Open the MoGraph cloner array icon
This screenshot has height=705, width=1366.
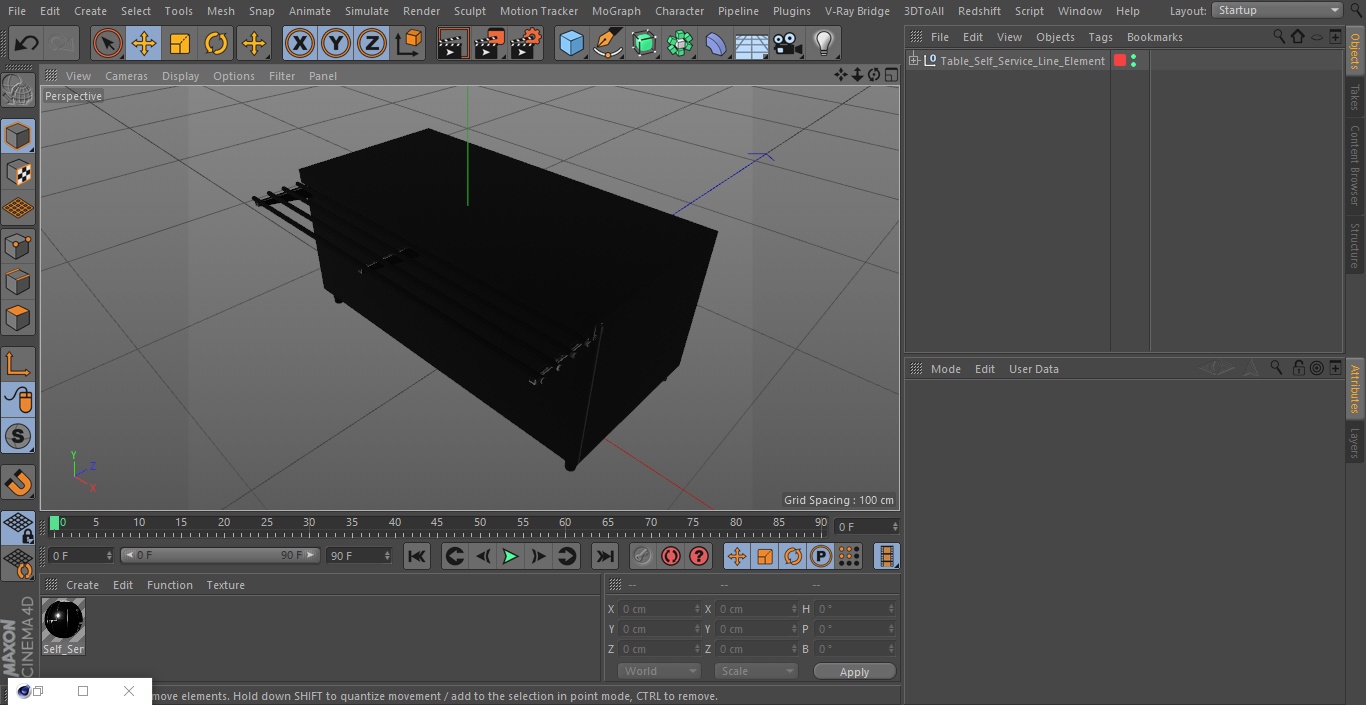(680, 44)
